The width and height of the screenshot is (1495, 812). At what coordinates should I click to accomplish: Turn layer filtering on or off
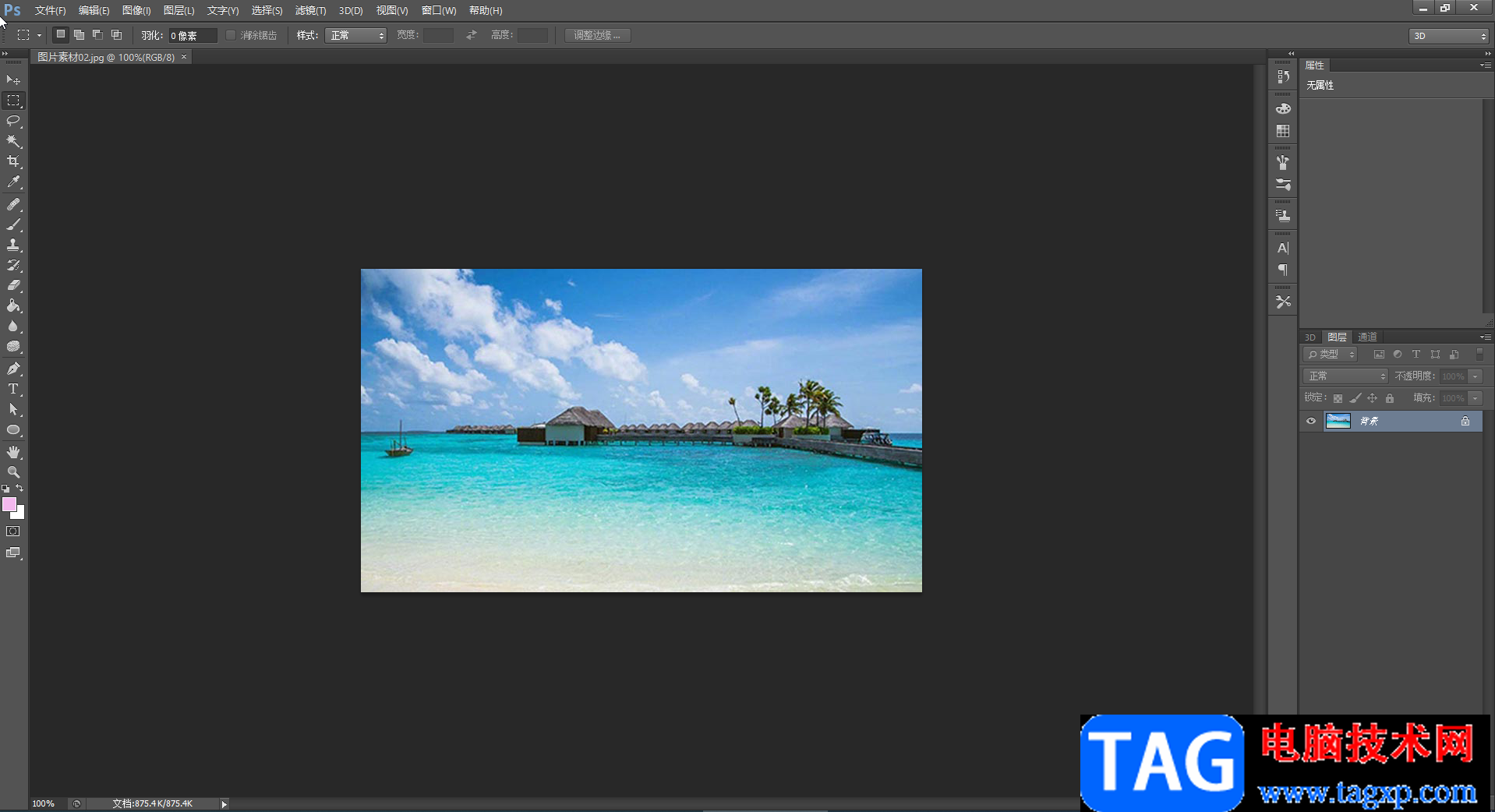pyautogui.click(x=1479, y=354)
